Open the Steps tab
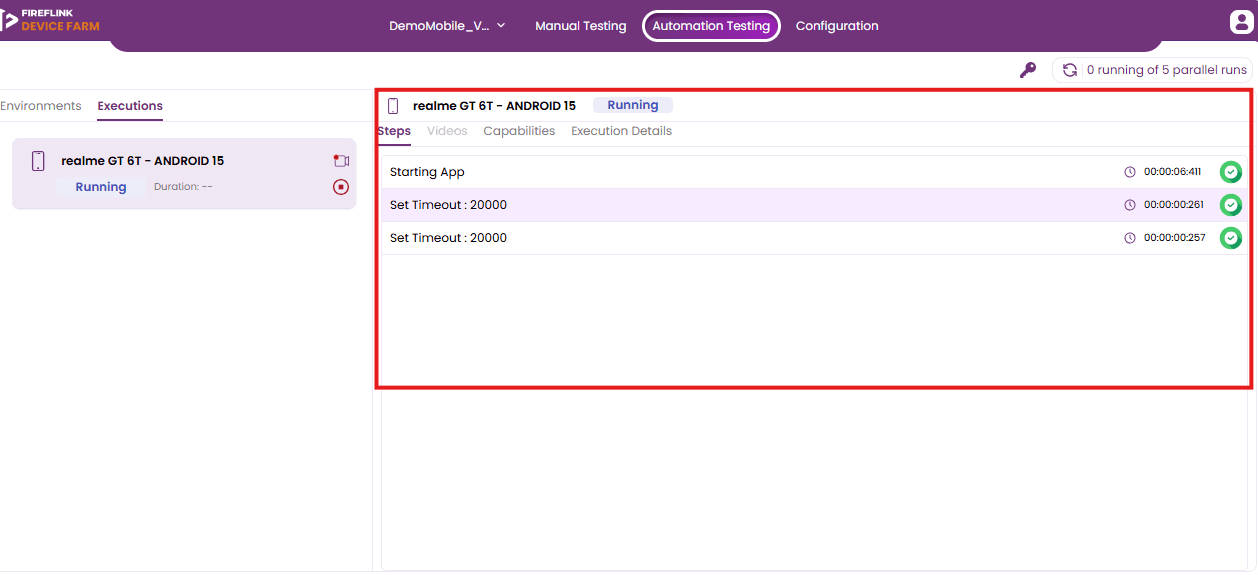This screenshot has width=1258, height=575. click(394, 131)
